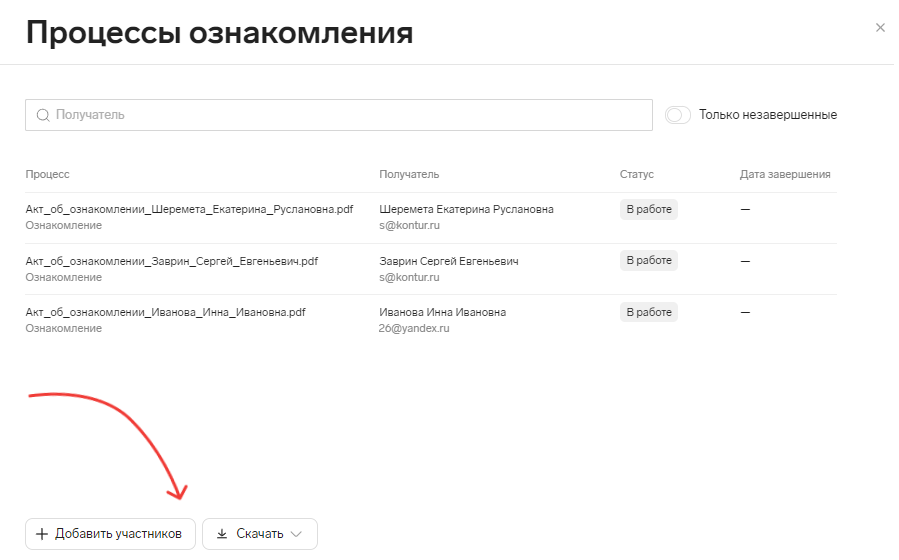Click the Процесс column header

47,174
